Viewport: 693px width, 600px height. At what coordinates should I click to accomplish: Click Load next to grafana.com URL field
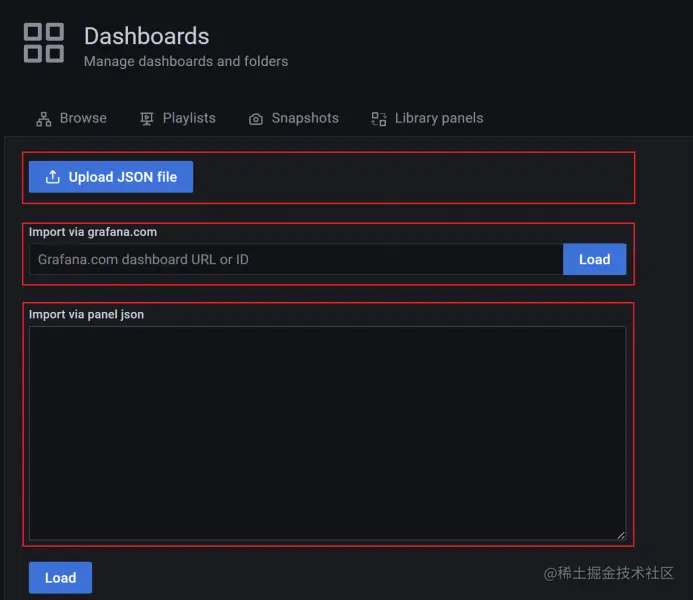594,259
